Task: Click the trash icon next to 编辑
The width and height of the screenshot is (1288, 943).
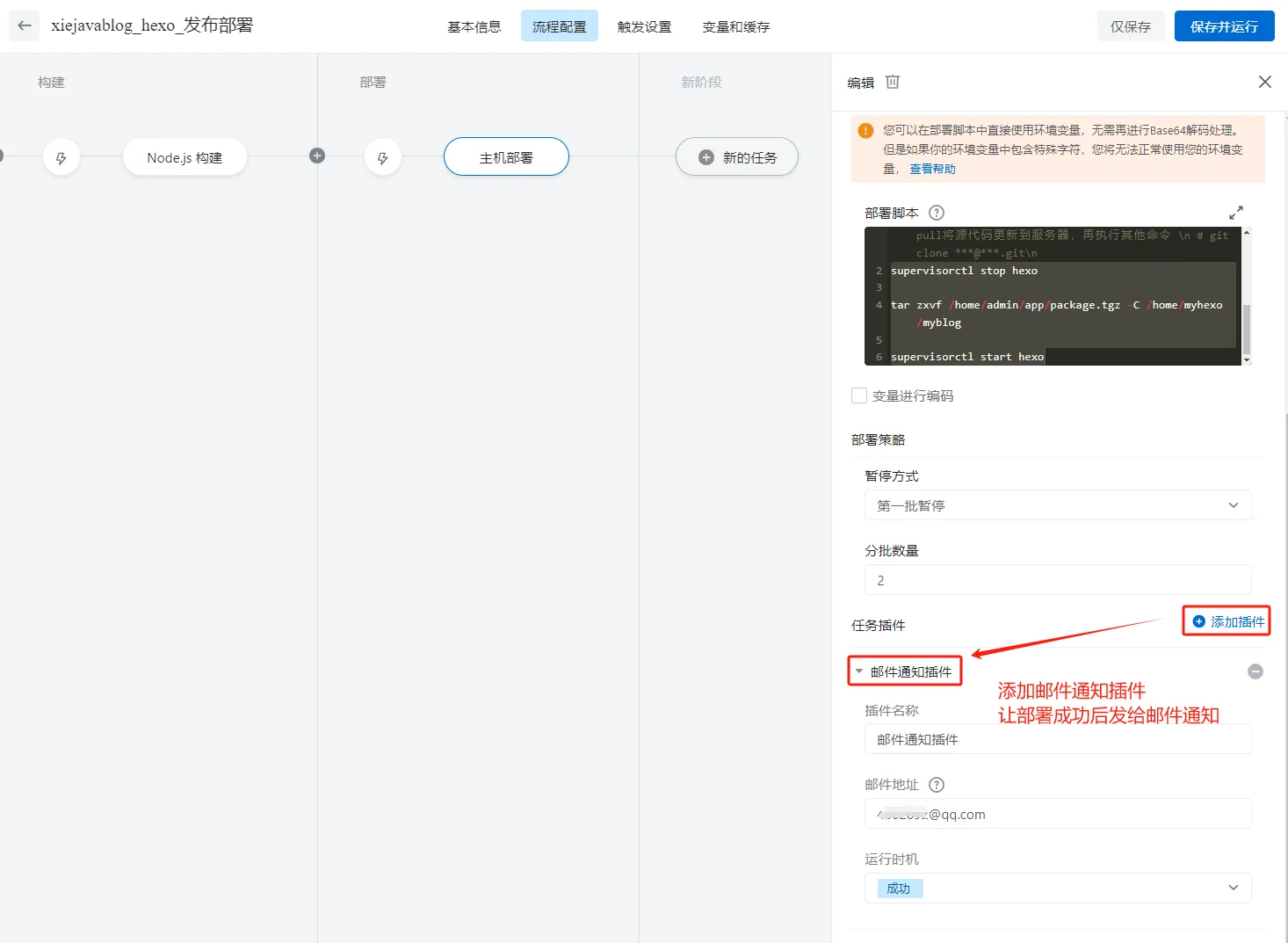Action: pyautogui.click(x=893, y=82)
